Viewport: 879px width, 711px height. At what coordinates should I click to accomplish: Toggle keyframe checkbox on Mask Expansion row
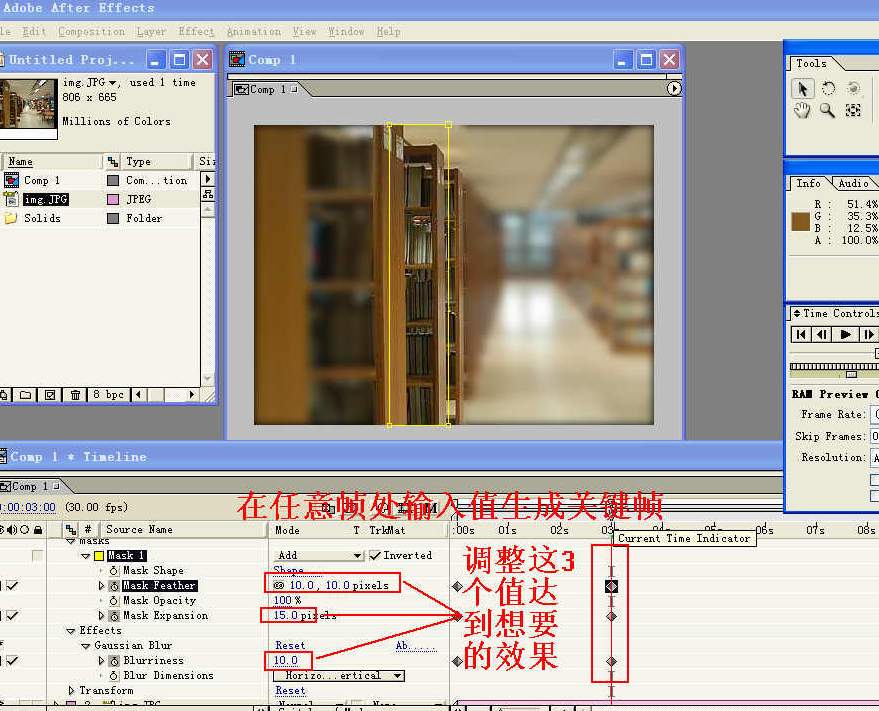tap(12, 616)
